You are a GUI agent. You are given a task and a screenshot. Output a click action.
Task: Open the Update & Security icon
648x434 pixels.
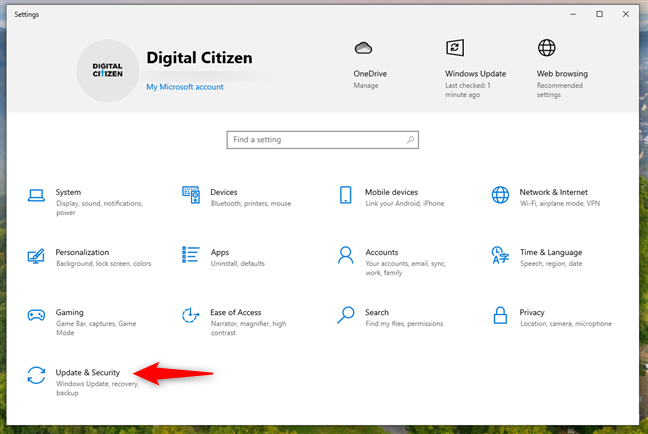[36, 375]
